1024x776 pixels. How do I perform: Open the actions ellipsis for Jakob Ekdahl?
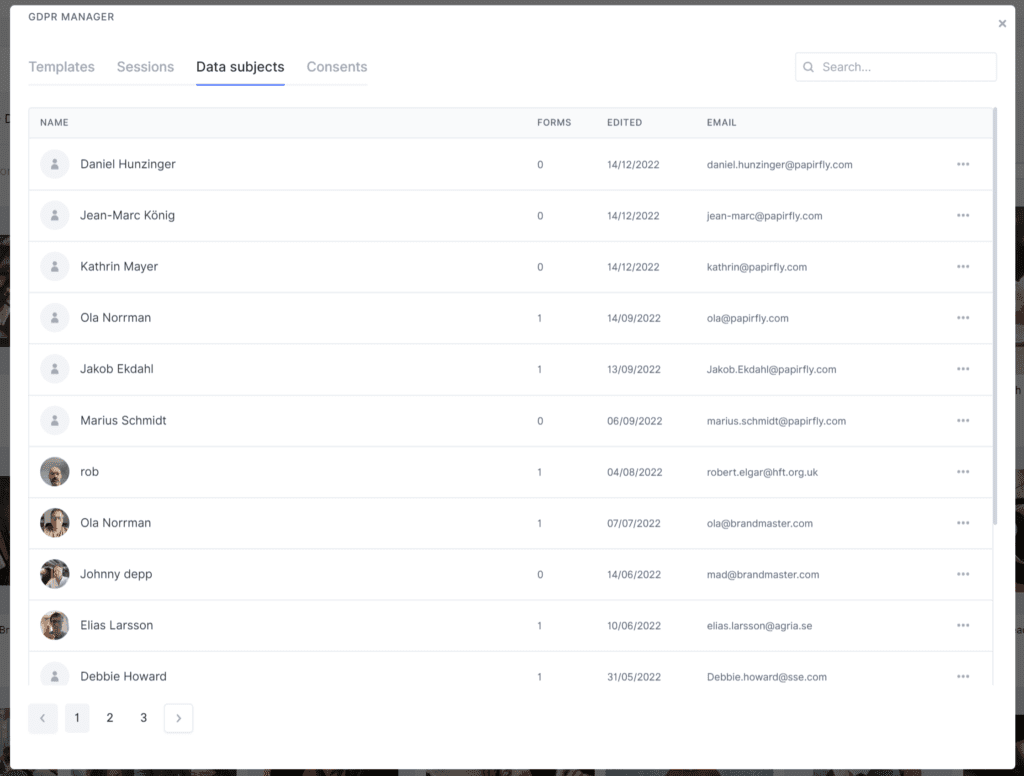pyautogui.click(x=963, y=369)
